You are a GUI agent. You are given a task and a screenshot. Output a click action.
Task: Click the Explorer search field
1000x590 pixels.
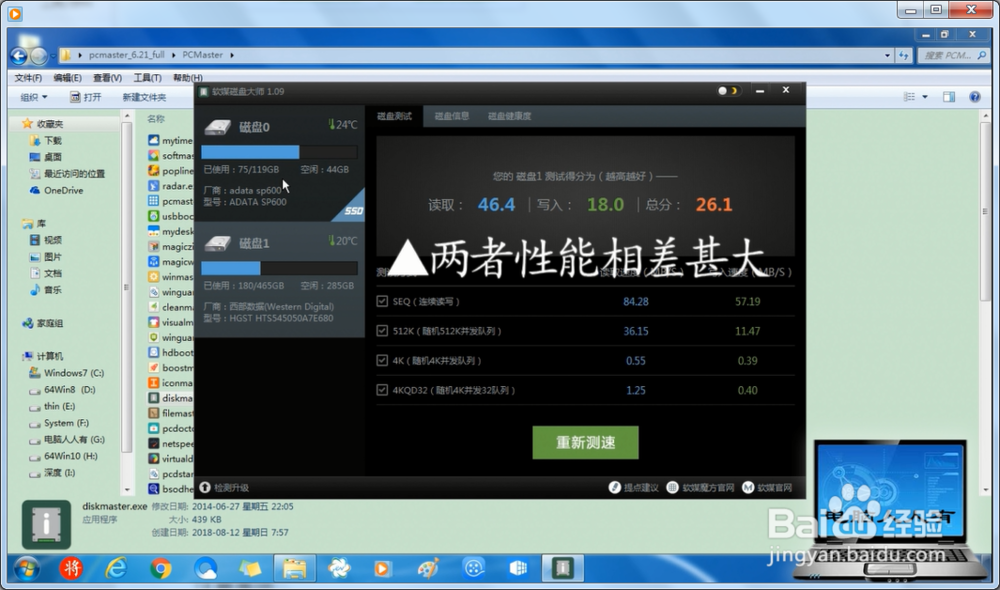(x=953, y=55)
